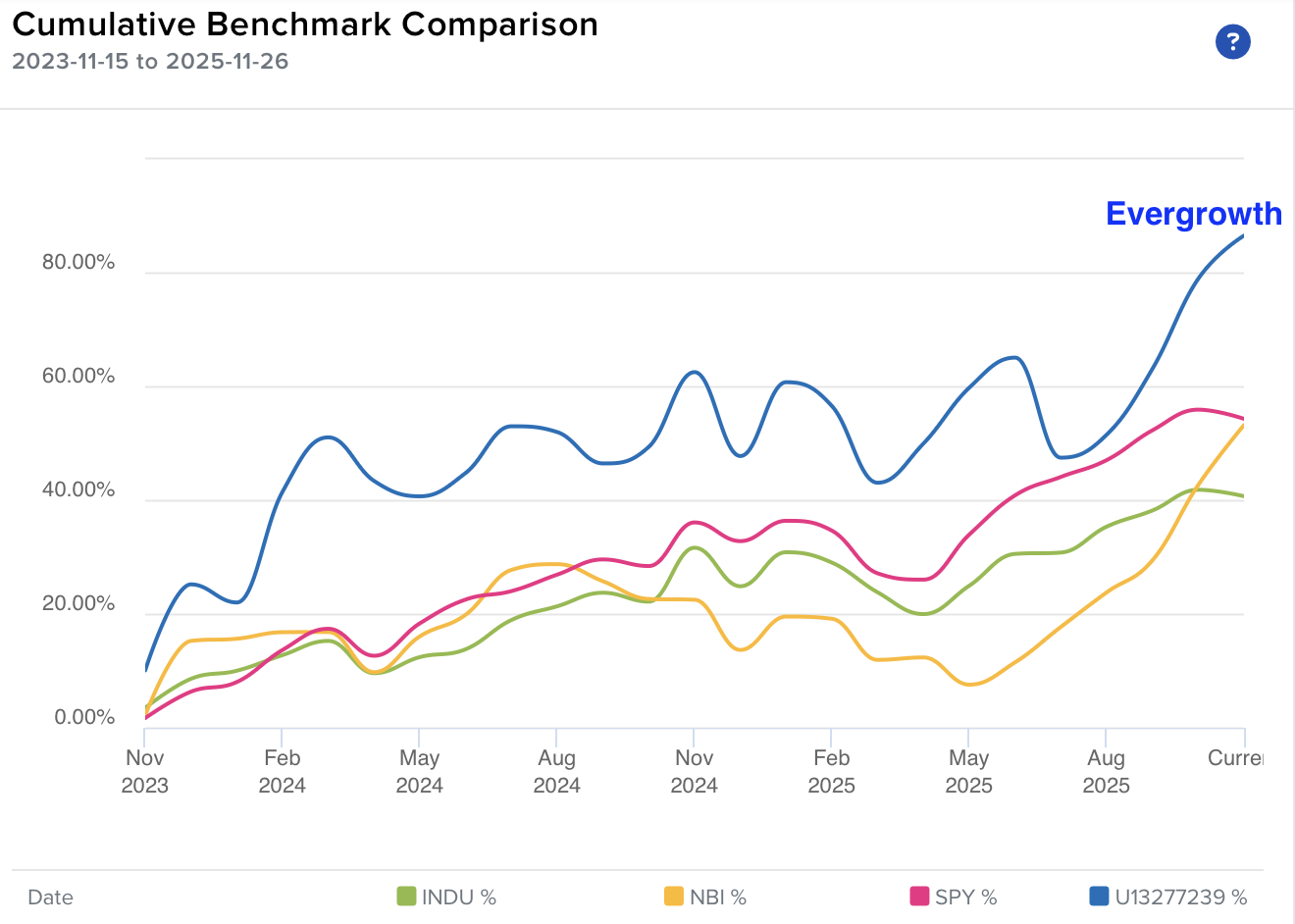Click the green INDU % legend swatch
The image size is (1295, 924).
406,897
